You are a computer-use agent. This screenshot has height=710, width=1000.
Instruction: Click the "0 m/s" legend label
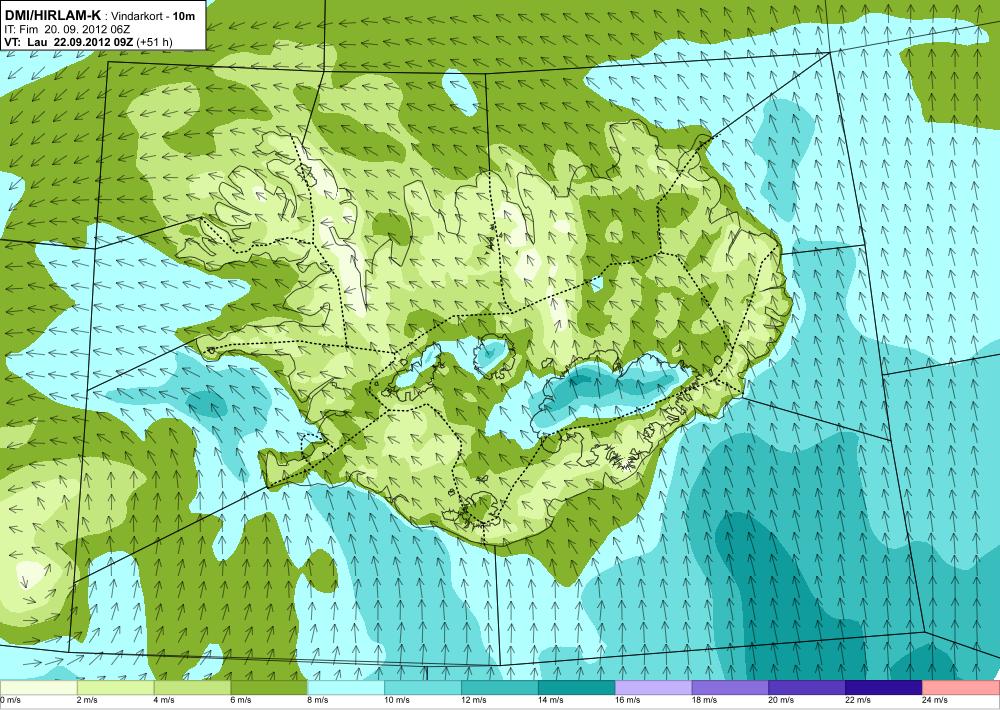tap(11, 700)
